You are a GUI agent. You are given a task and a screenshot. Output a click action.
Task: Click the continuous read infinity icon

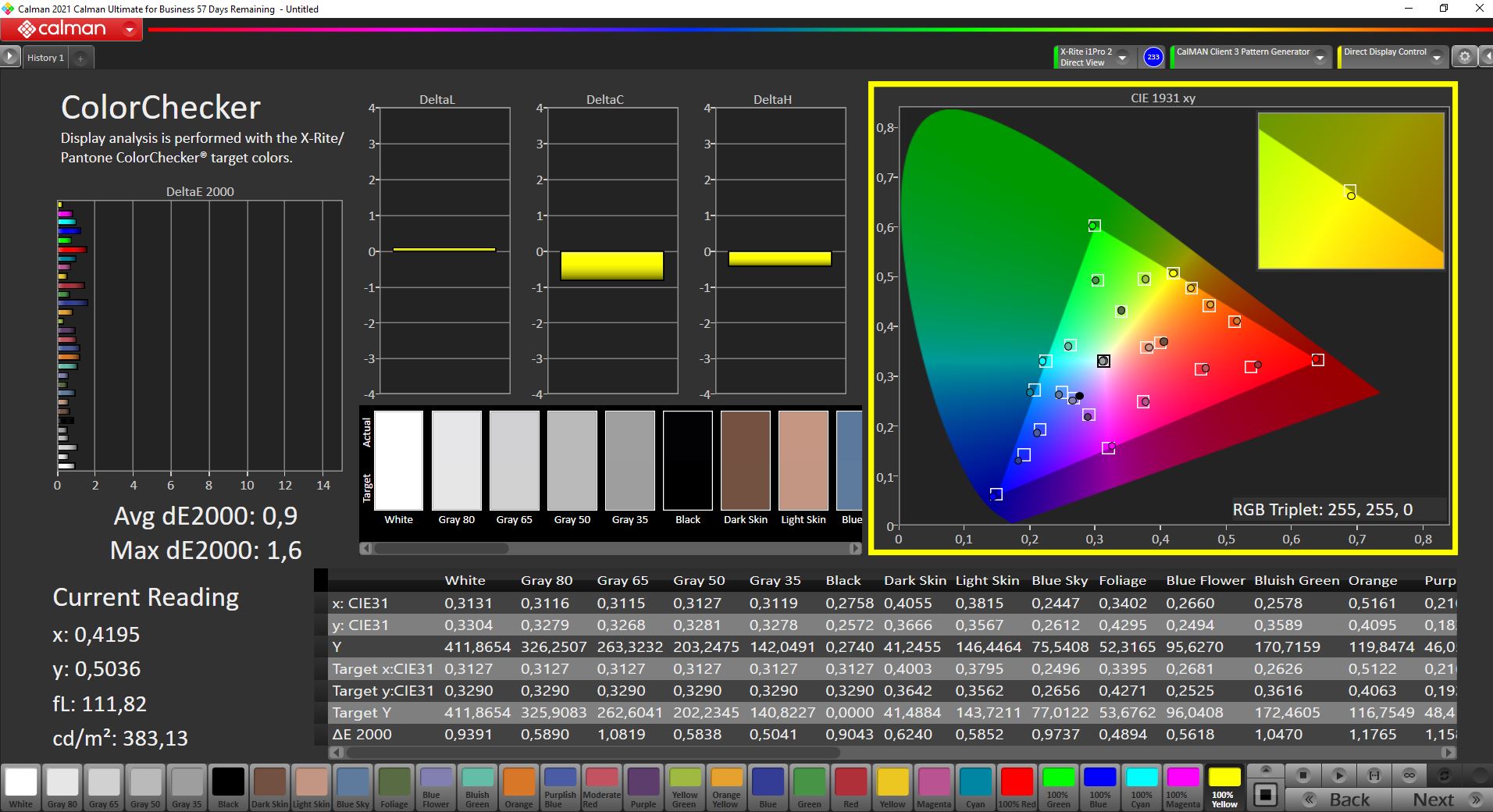(x=1409, y=775)
